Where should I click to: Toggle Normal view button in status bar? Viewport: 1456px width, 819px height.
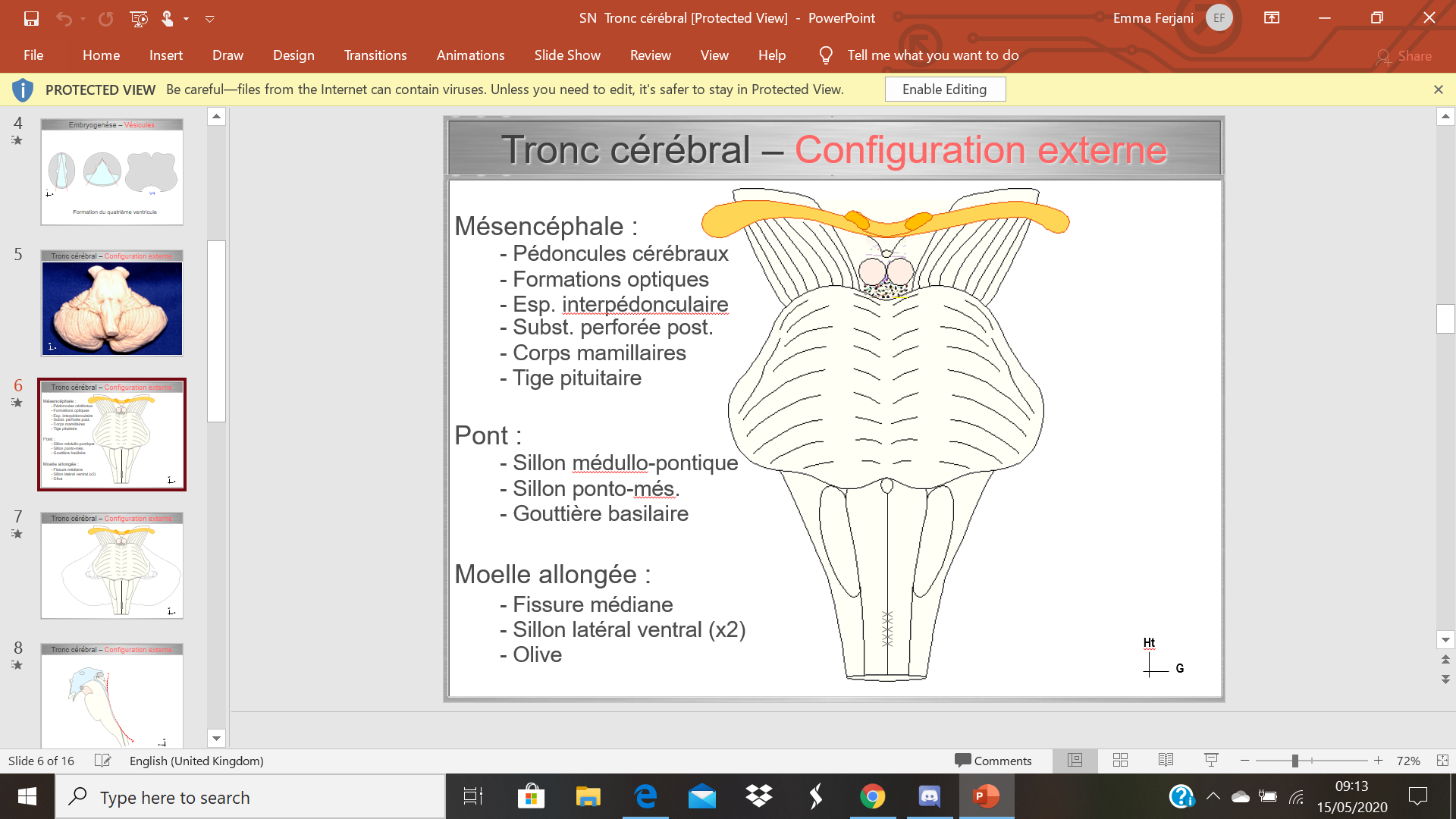coord(1075,761)
